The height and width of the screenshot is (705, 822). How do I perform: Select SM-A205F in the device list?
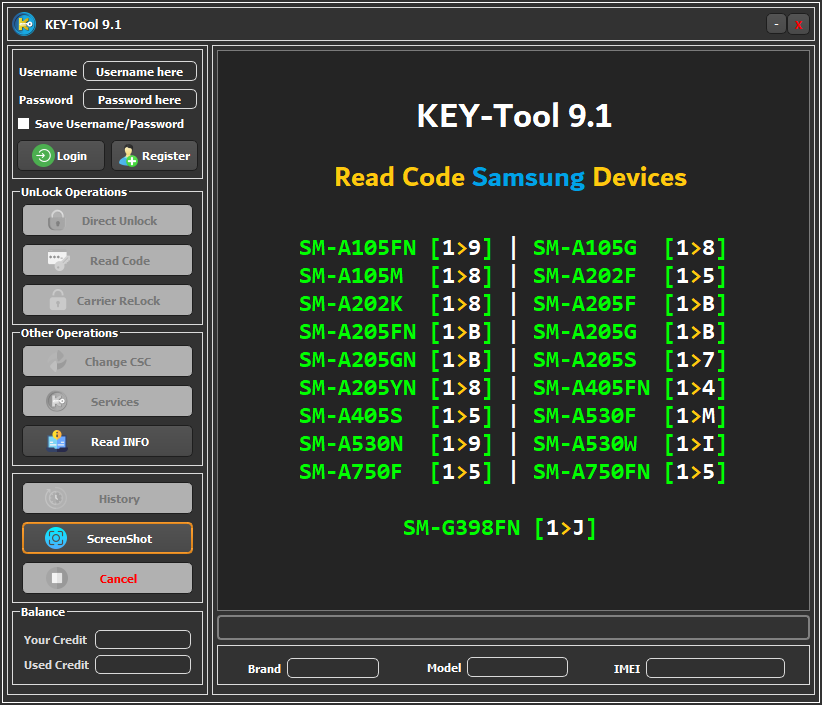point(585,304)
